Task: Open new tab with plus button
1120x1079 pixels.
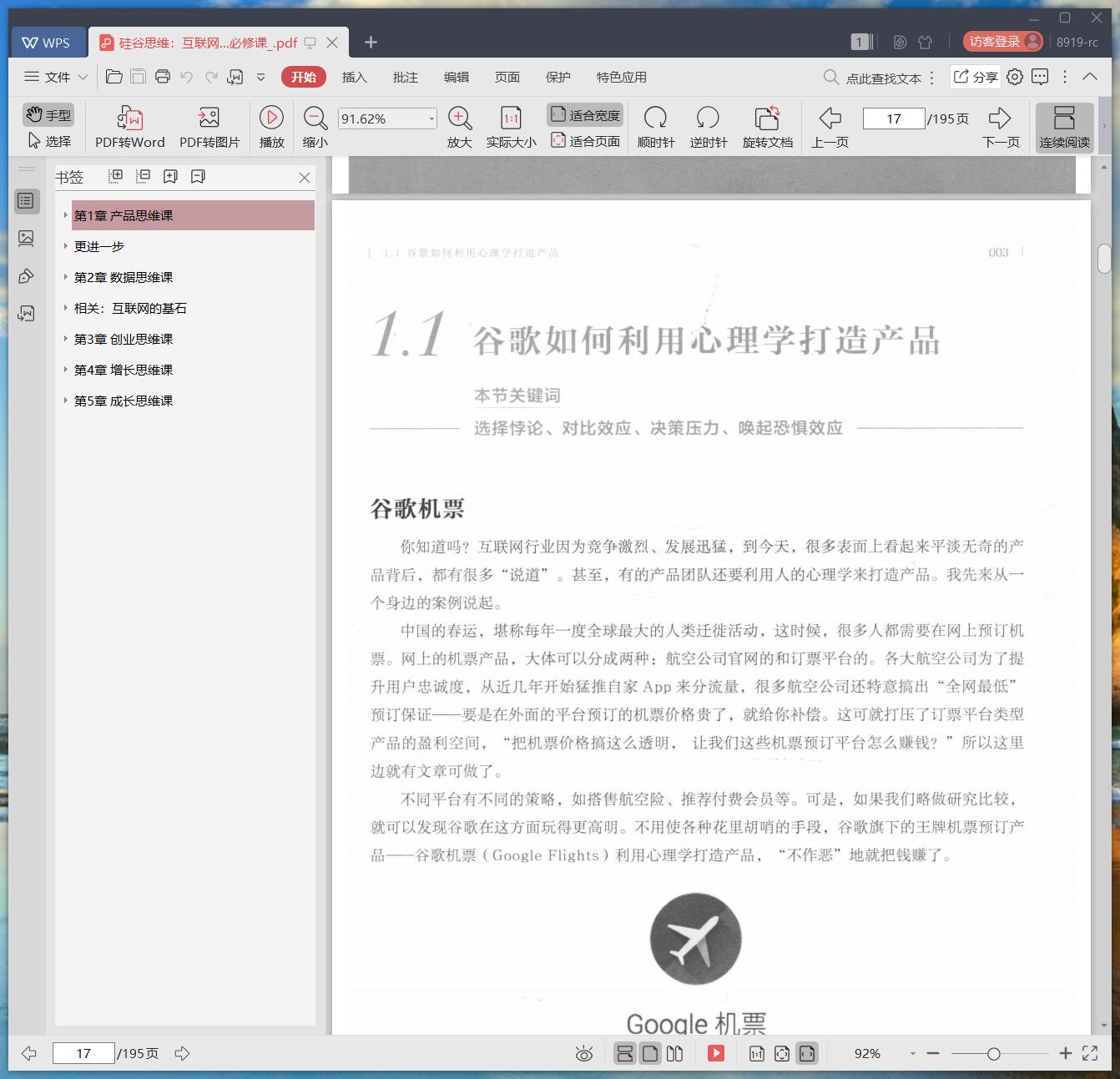Action: click(371, 42)
